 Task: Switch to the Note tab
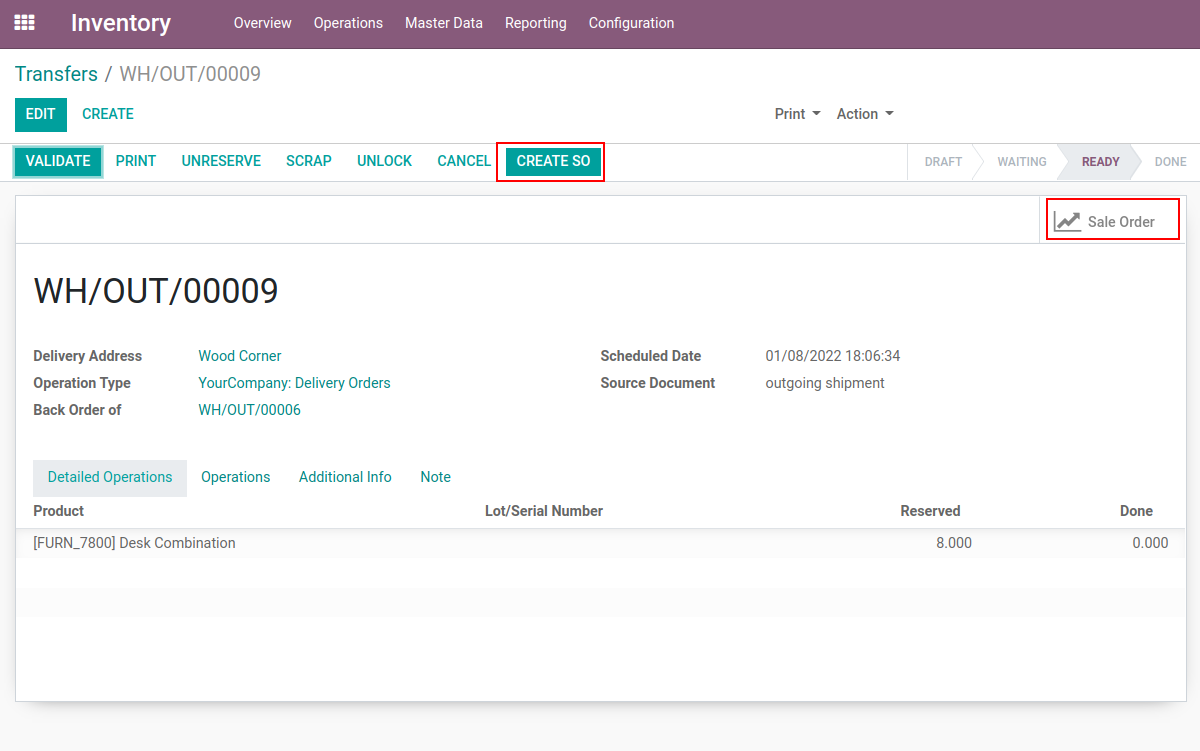pos(435,477)
